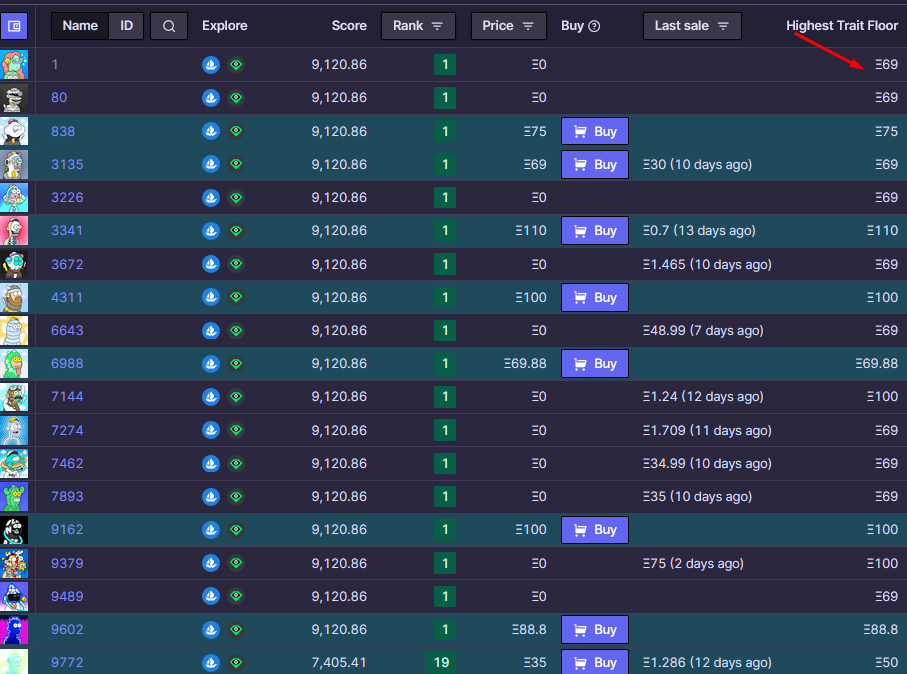Open the Price filter dropdown
Viewport: 907px width, 674px height.
tap(508, 26)
